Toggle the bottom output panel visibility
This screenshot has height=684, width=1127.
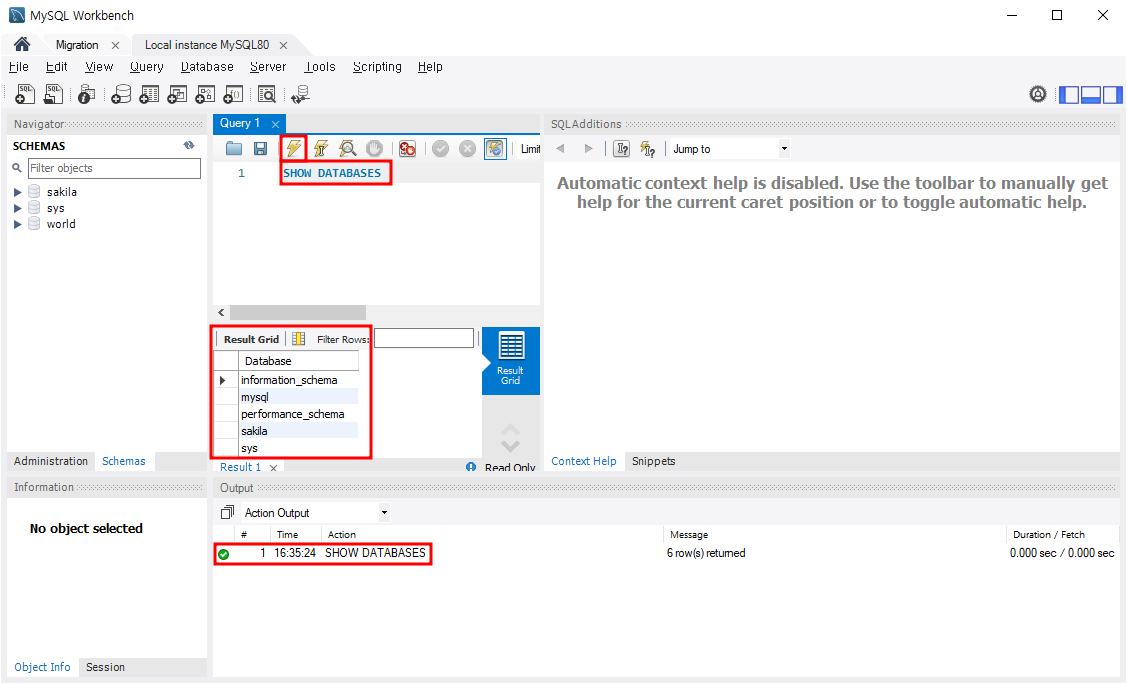[x=1091, y=94]
